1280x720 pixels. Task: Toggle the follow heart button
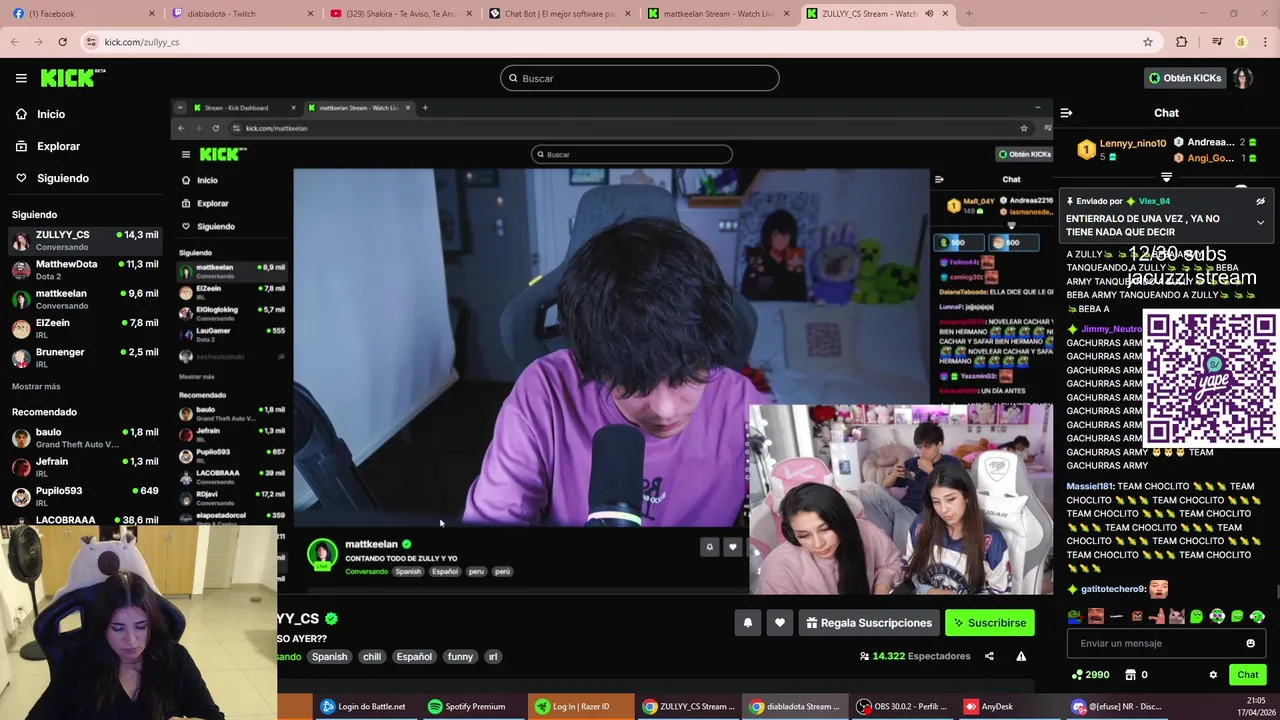pos(780,623)
